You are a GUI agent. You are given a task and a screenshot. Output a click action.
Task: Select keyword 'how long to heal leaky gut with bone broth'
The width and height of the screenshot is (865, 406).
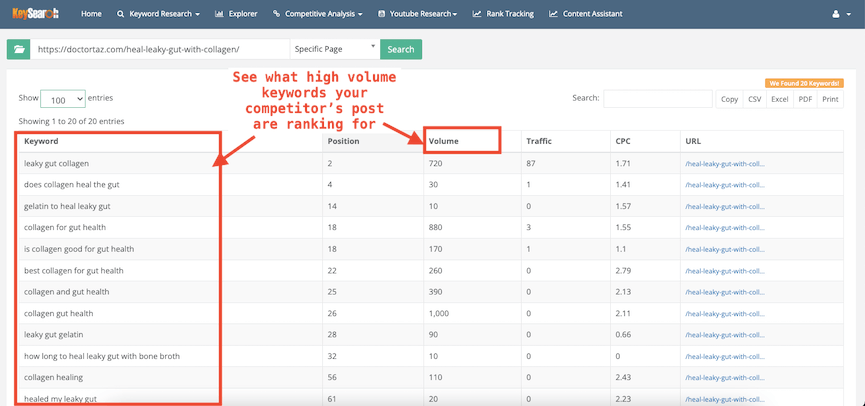(x=102, y=356)
